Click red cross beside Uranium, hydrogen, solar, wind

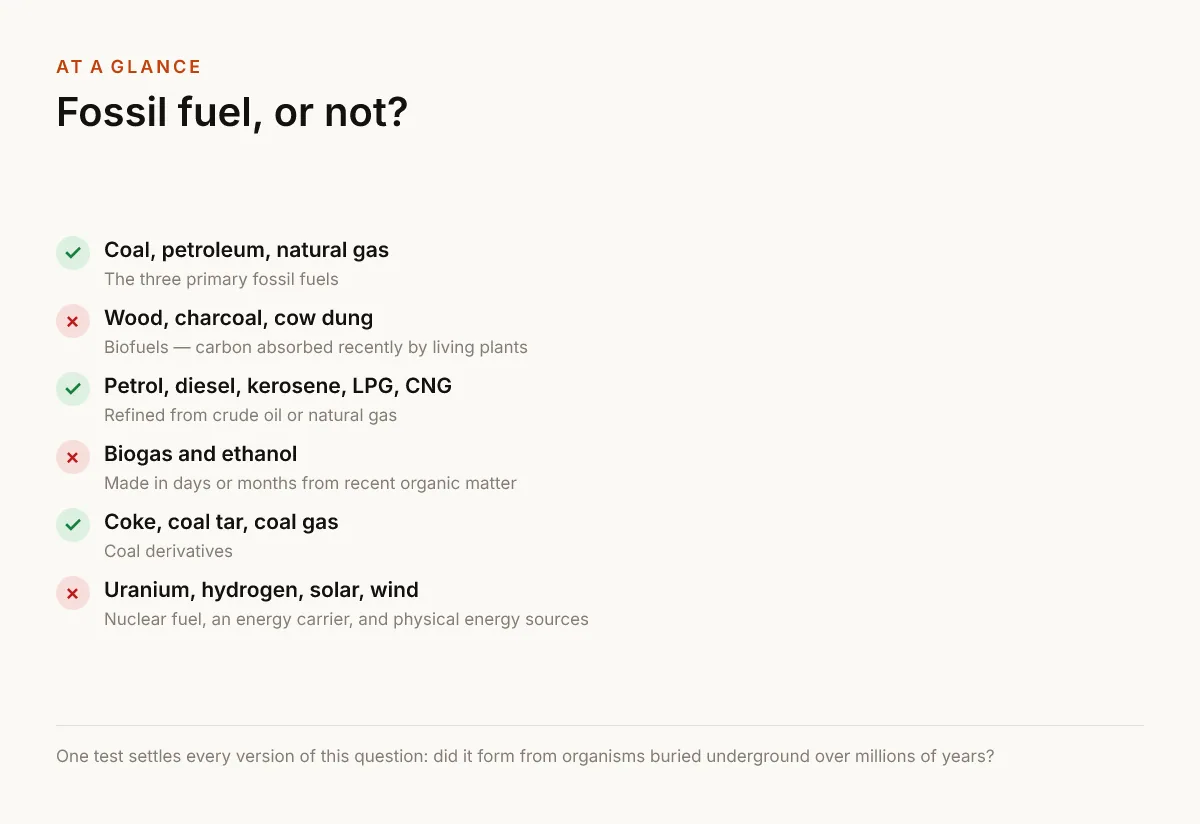(73, 594)
